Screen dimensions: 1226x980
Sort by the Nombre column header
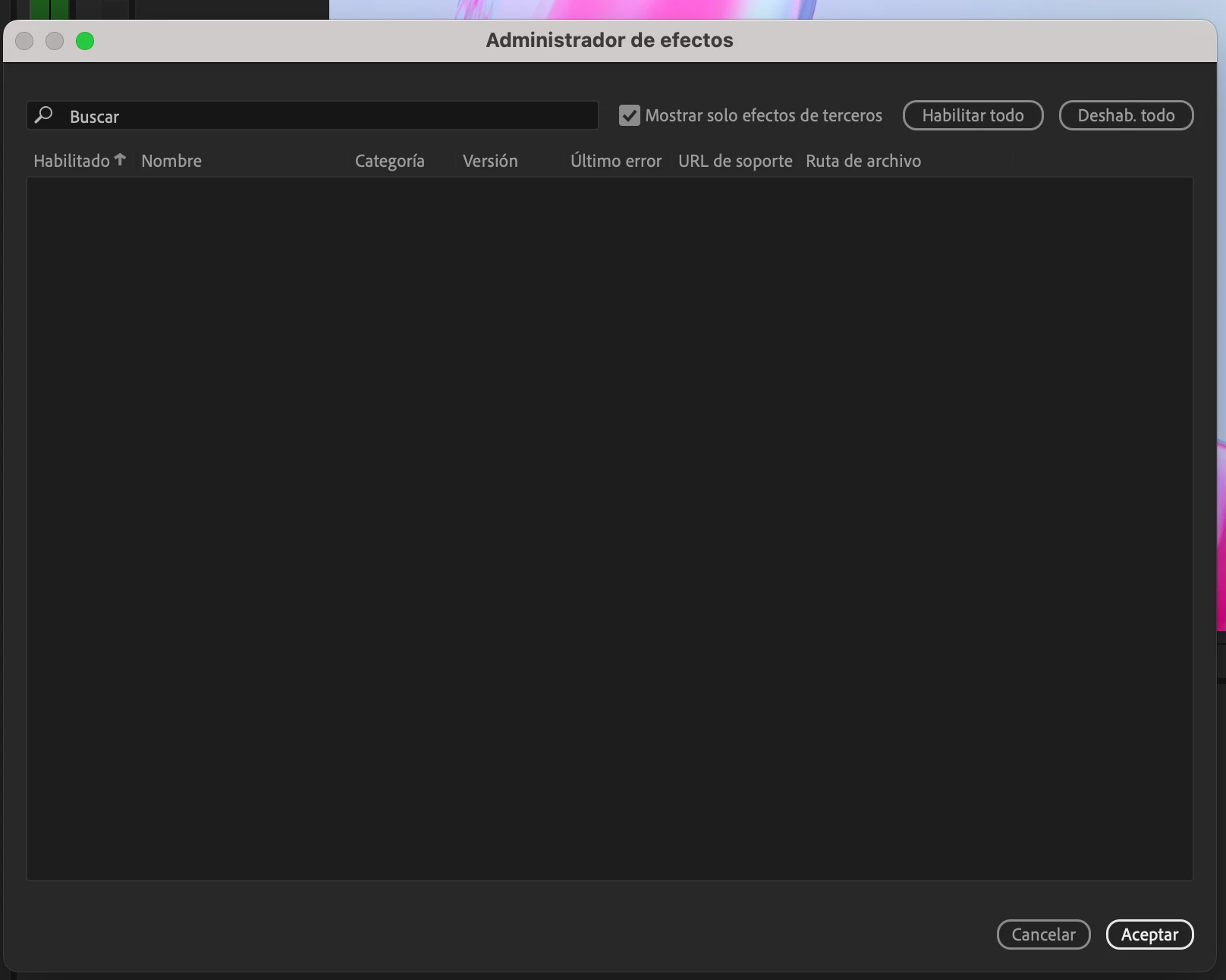tap(171, 161)
